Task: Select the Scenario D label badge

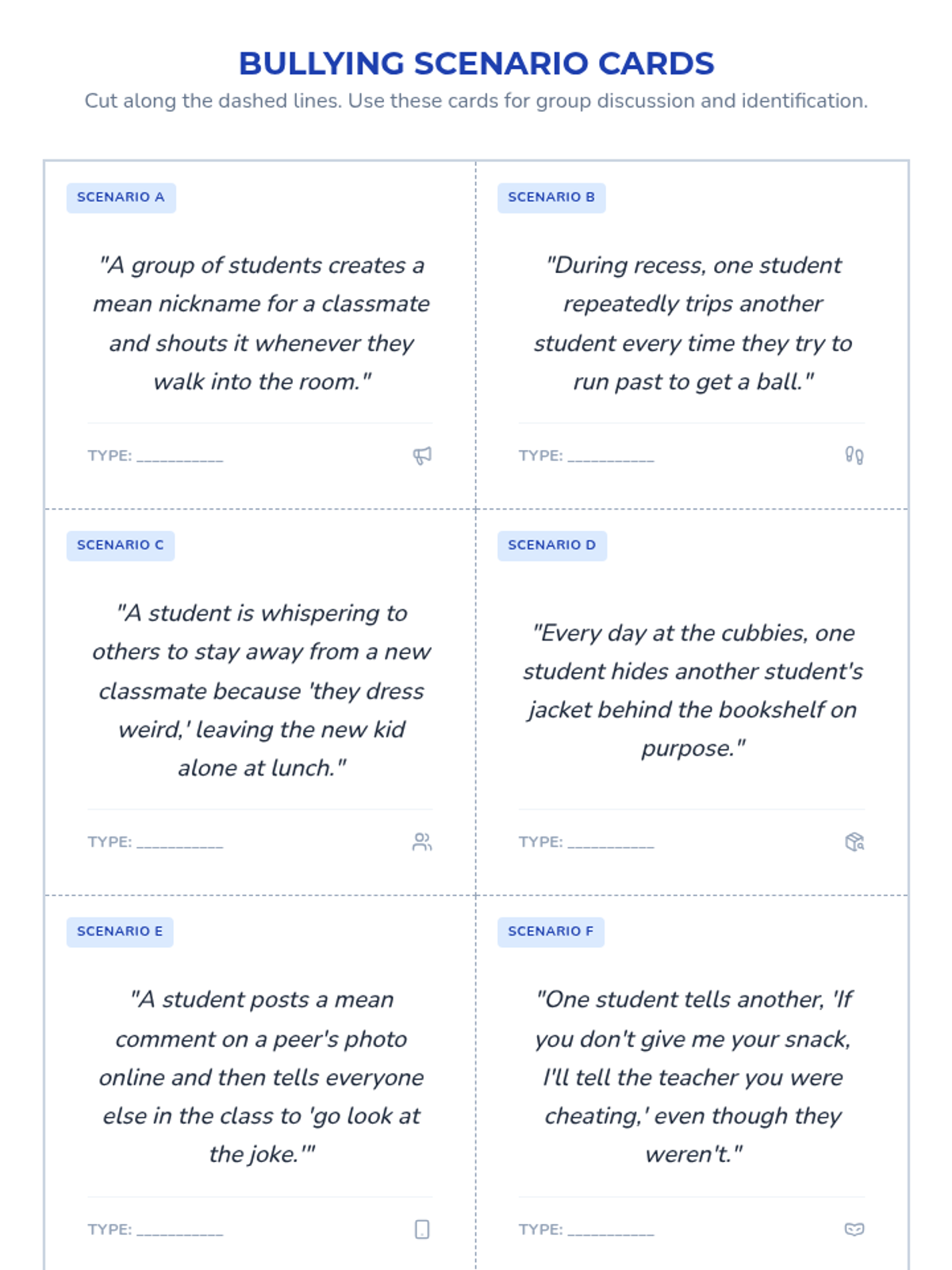Action: tap(552, 545)
